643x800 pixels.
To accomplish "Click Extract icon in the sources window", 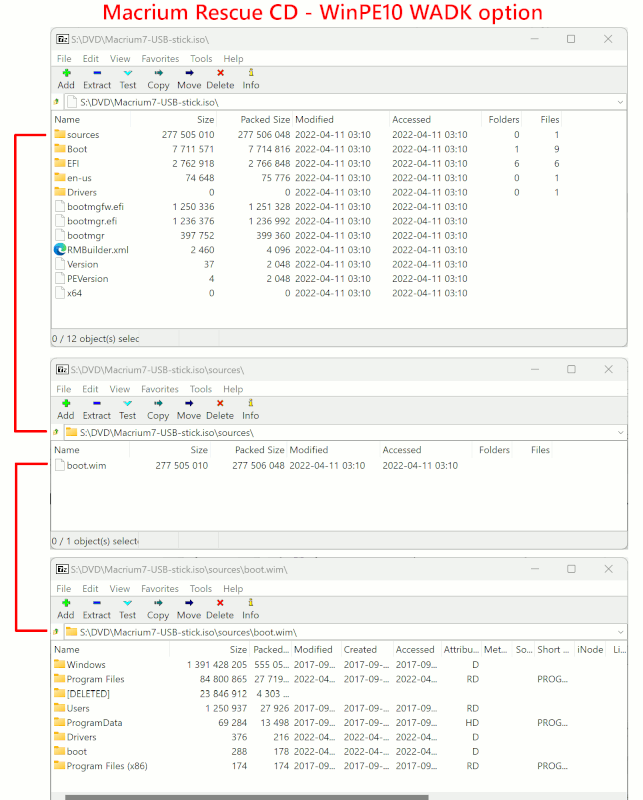I will tap(96, 403).
